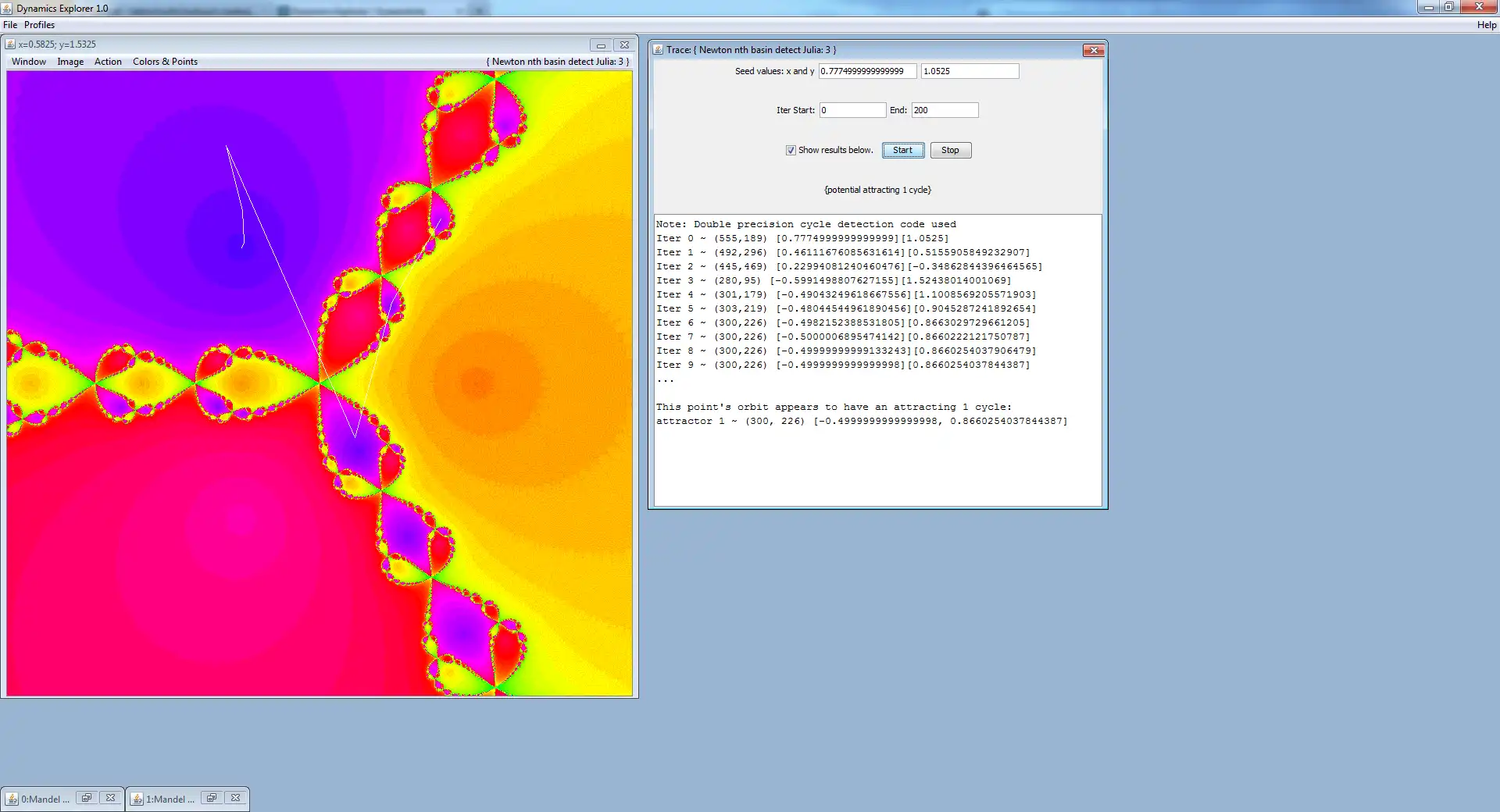
Task: Restore the 1:Mandel minimized frame
Action: point(212,798)
